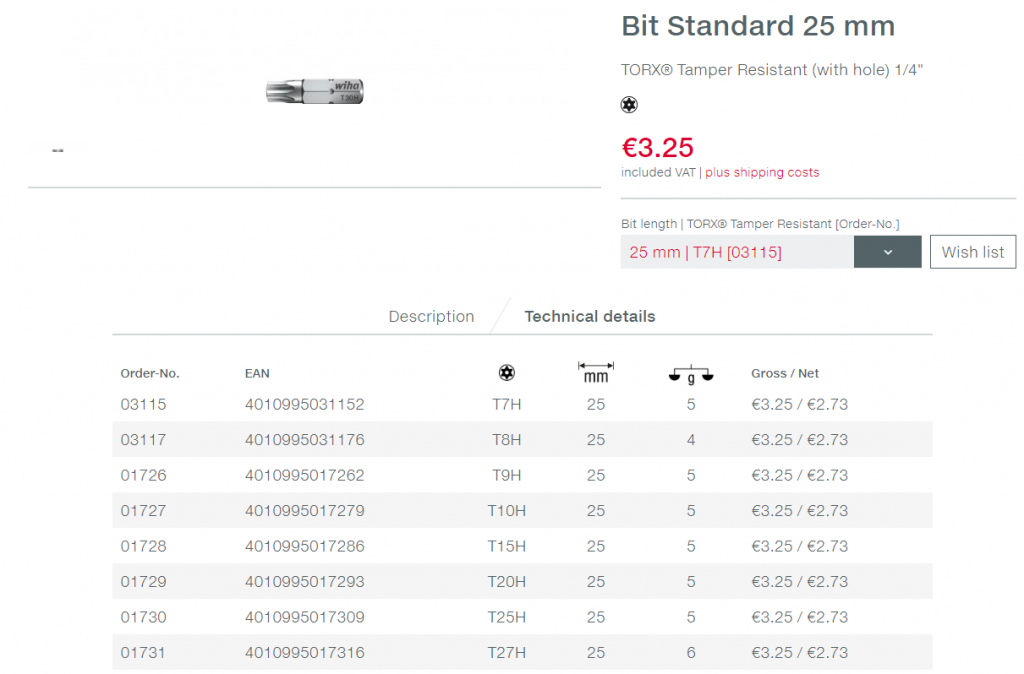Click EAN 4010995017309 for T25H
1024x674 pixels.
click(304, 617)
